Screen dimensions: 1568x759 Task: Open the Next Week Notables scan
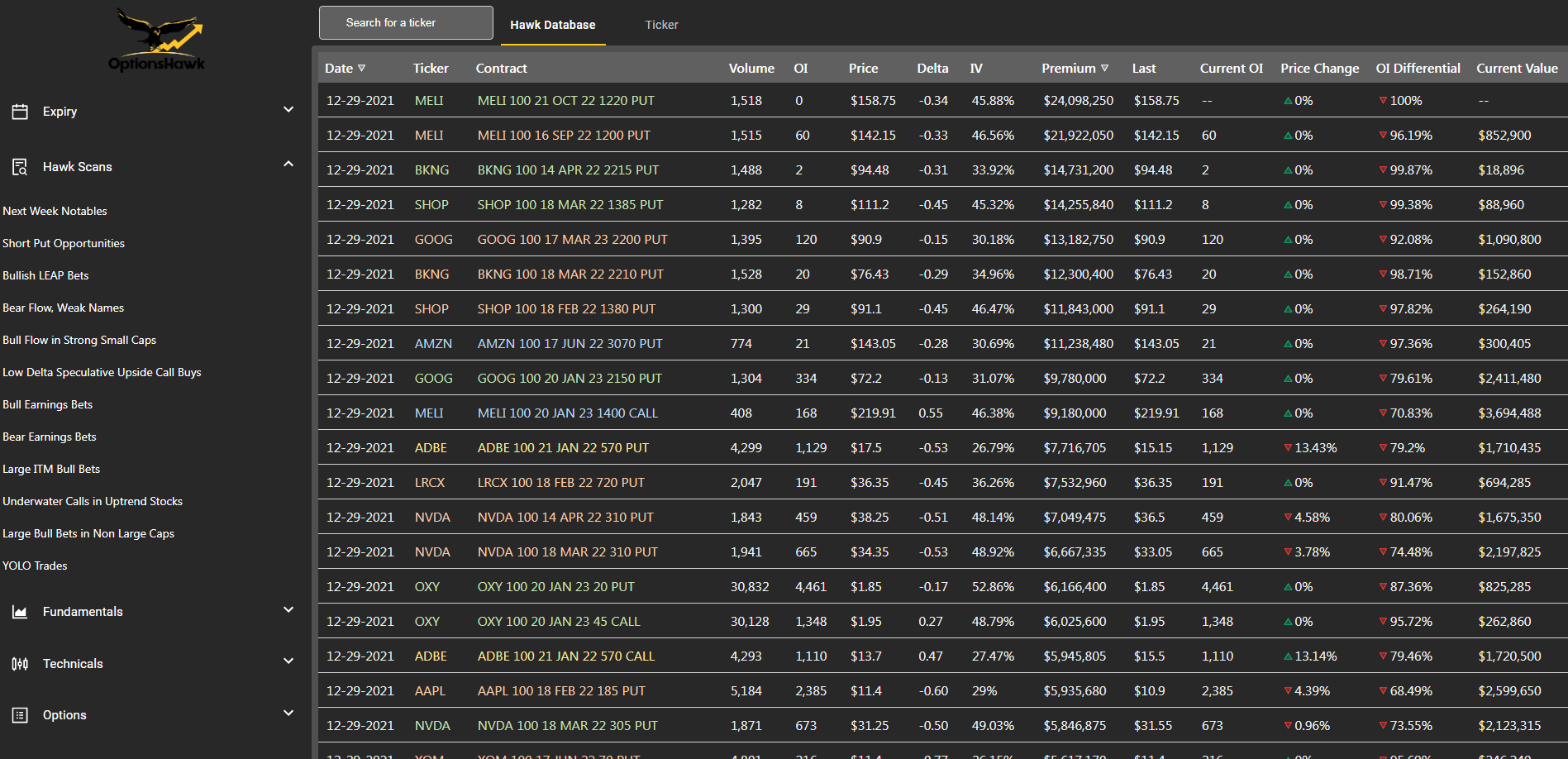(x=55, y=211)
